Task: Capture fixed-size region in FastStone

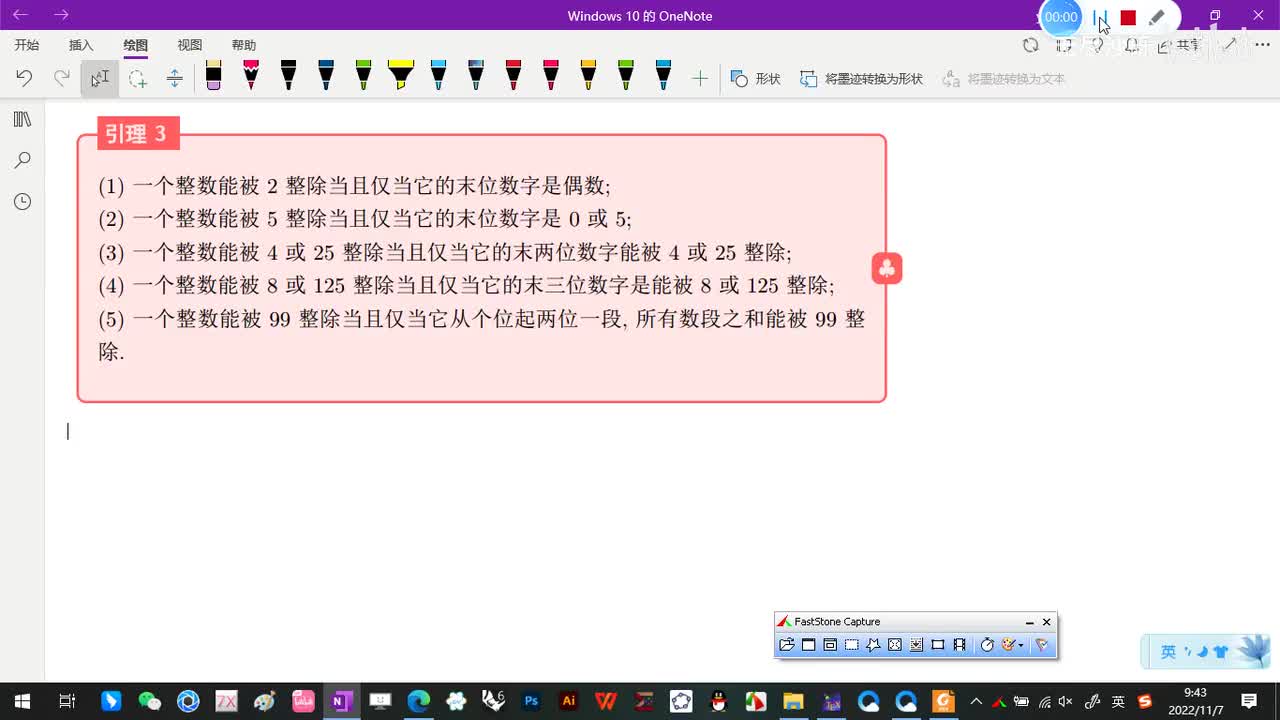Action: coord(938,645)
